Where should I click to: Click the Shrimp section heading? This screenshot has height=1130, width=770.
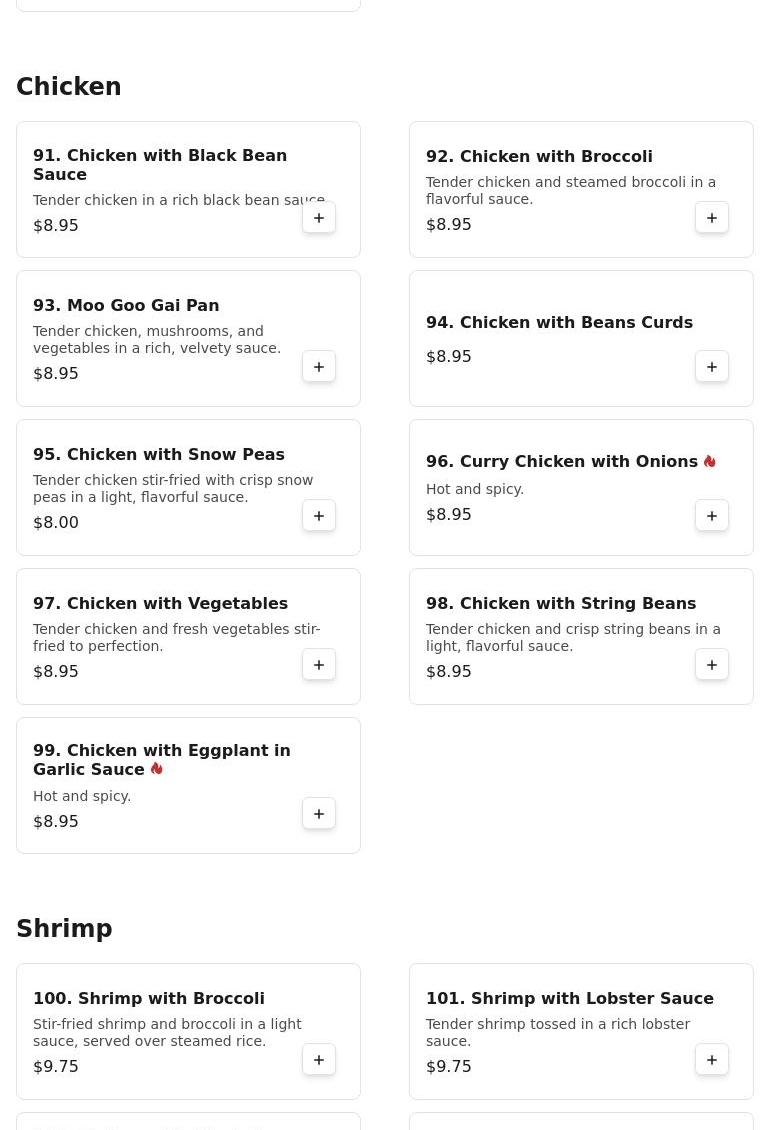(64, 929)
